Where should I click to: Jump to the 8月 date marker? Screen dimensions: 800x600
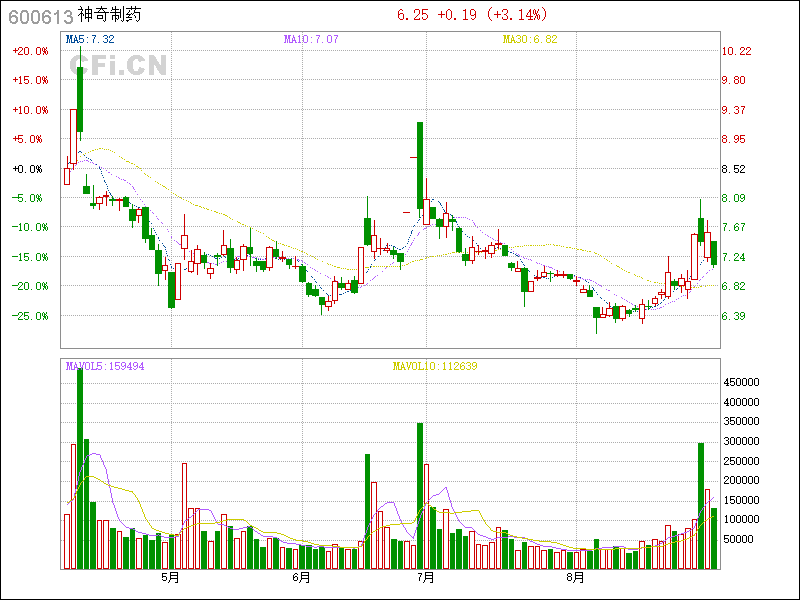[575, 577]
